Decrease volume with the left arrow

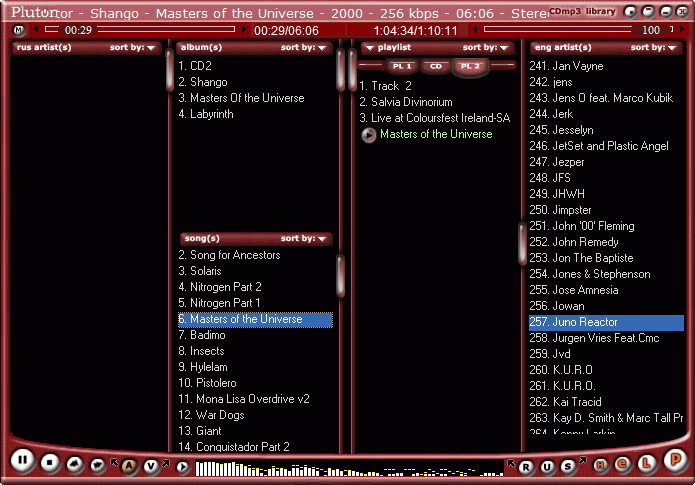pyautogui.click(x=475, y=30)
